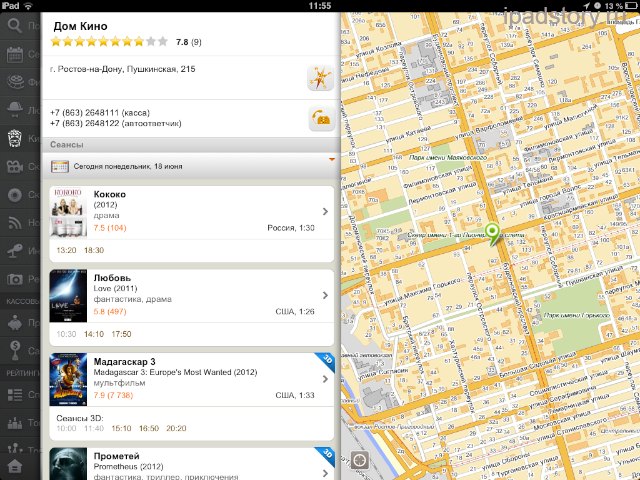Select the list ratings sidebar icon
640x480 pixels.
[x=15, y=395]
